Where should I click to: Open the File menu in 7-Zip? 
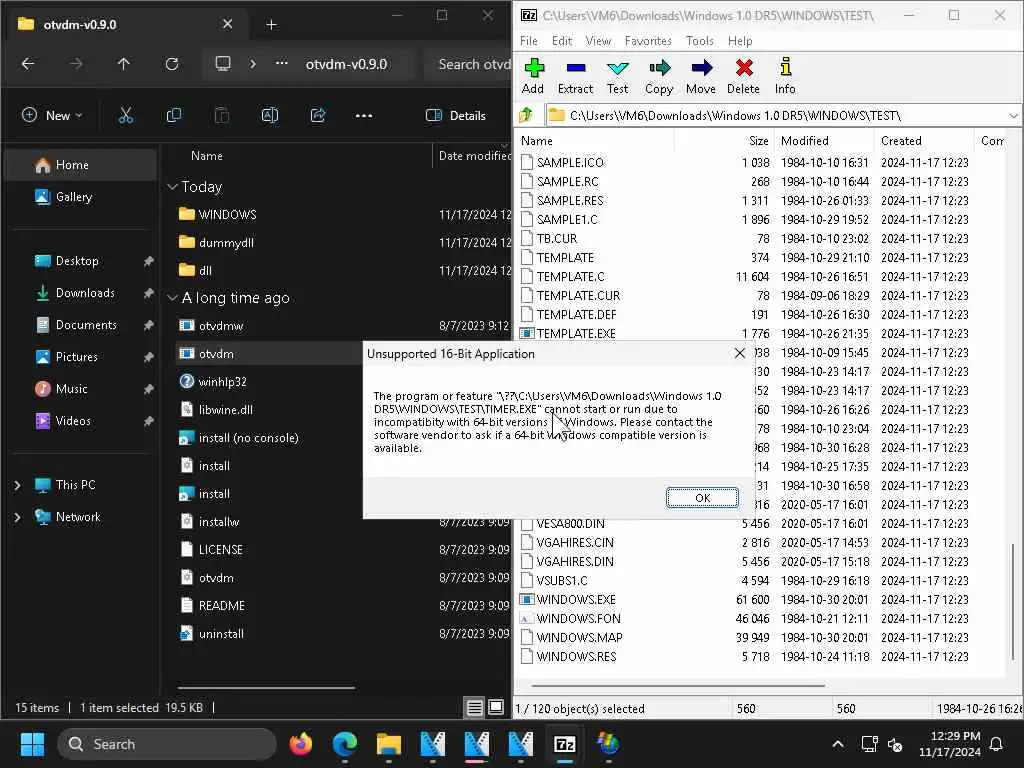point(528,40)
